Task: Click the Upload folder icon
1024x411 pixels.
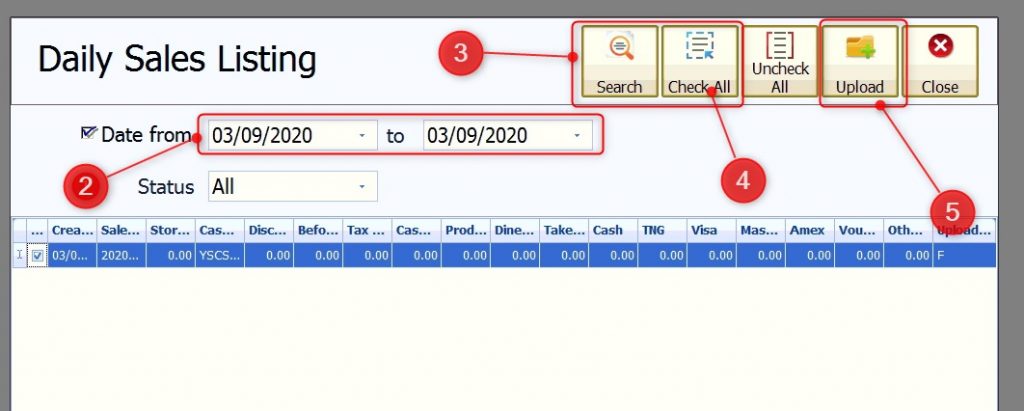Action: pyautogui.click(x=859, y=49)
